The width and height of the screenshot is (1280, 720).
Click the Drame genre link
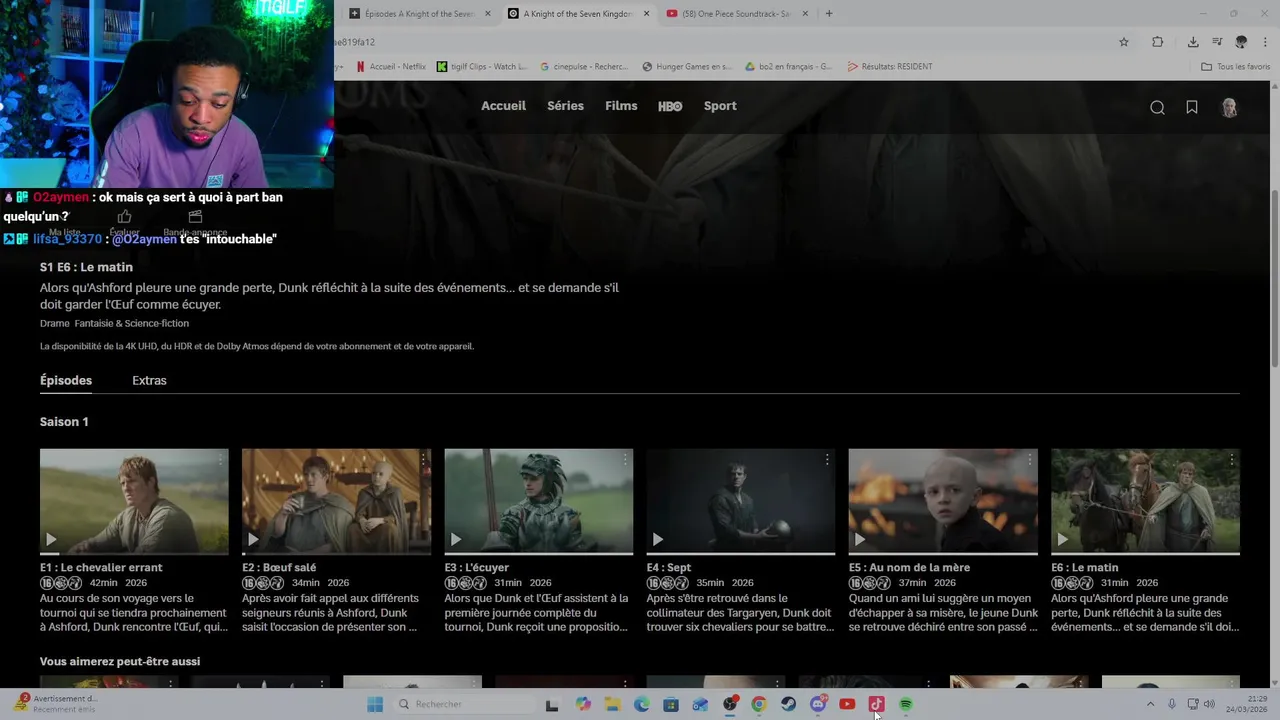[x=55, y=323]
